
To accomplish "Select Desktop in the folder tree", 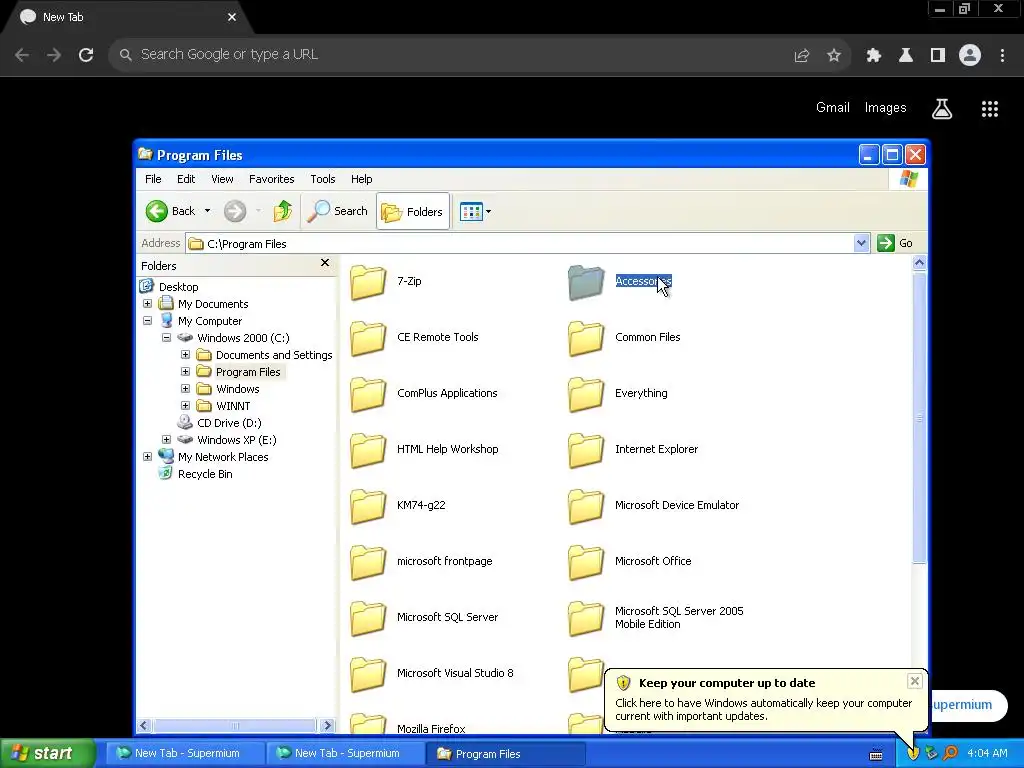I will [x=178, y=287].
